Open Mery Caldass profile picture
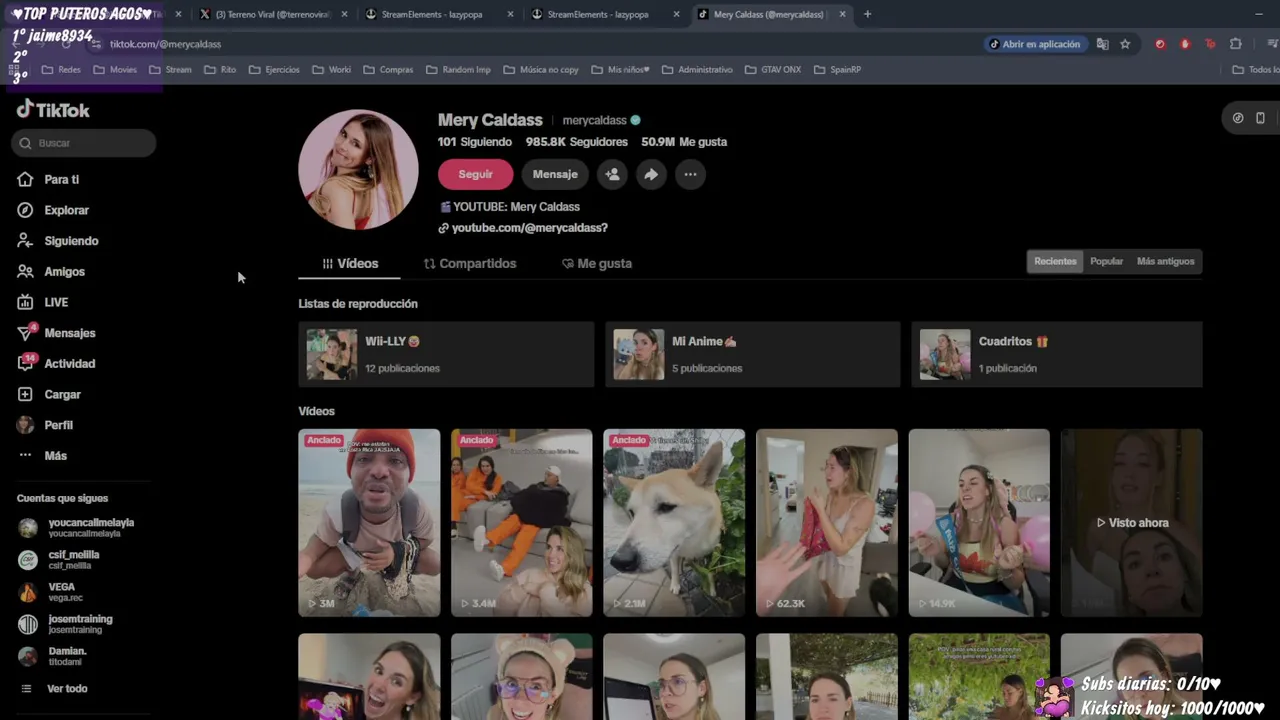 click(358, 169)
